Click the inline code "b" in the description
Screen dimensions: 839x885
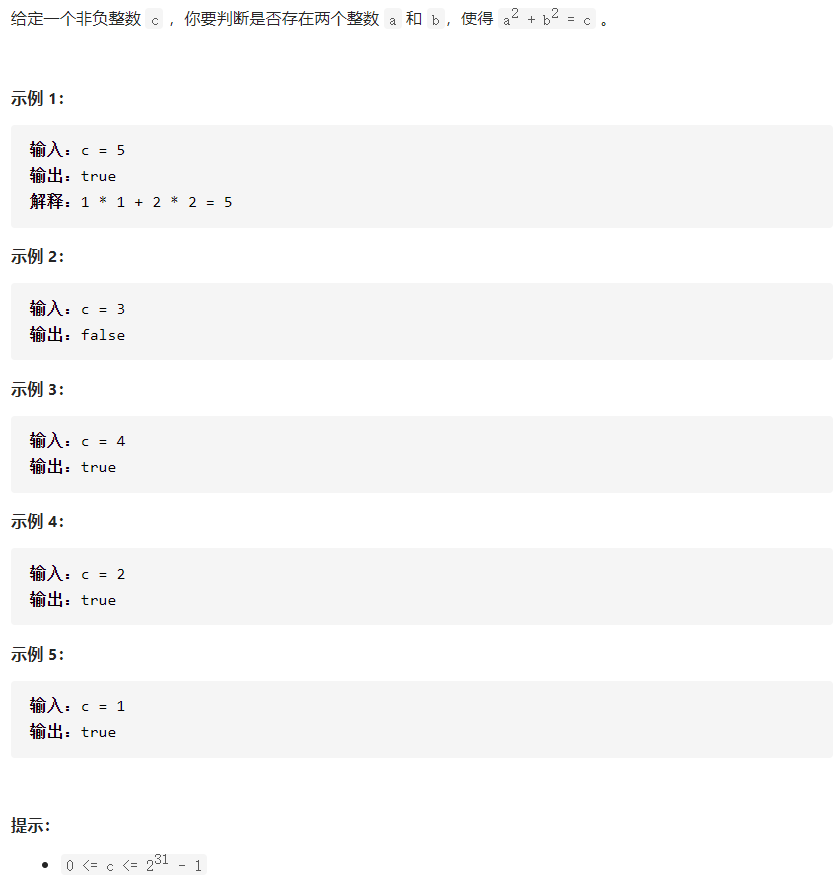(435, 21)
